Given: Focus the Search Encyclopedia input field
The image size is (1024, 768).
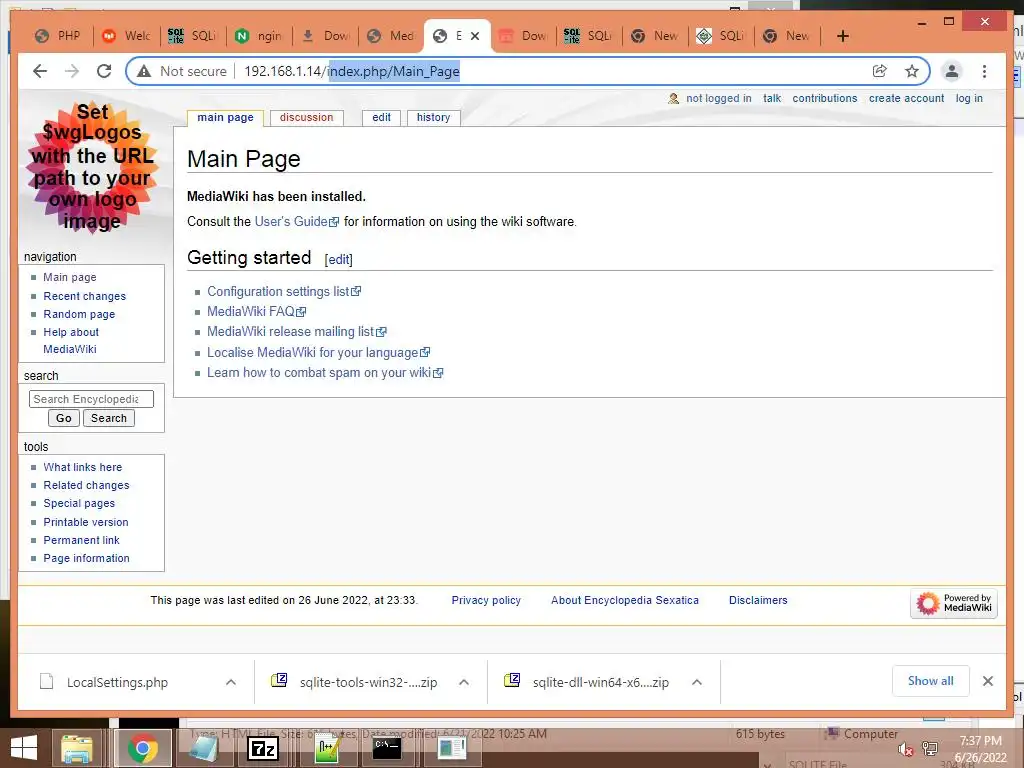Looking at the screenshot, I should 91,399.
